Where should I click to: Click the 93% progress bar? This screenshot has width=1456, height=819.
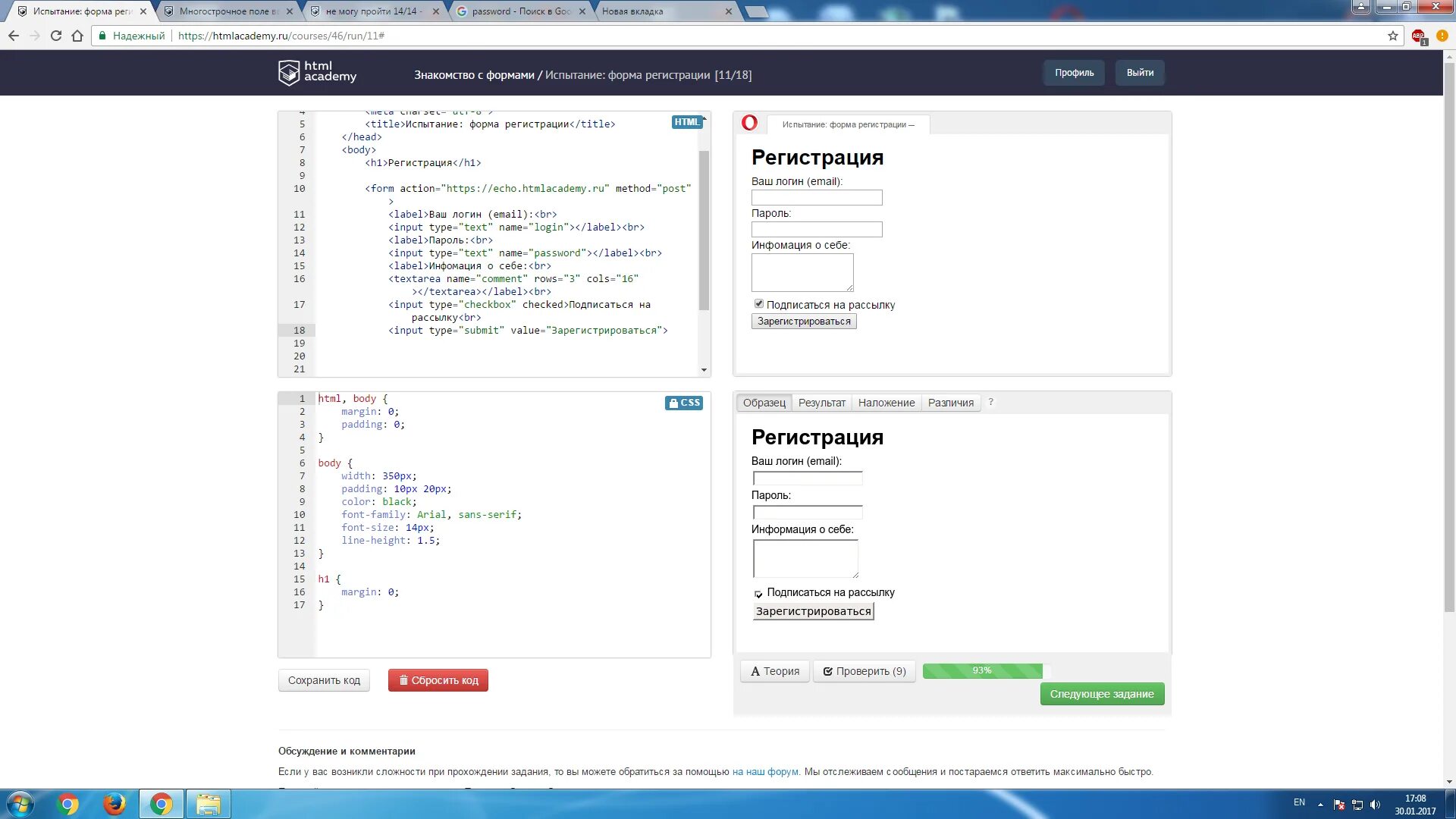tap(982, 670)
